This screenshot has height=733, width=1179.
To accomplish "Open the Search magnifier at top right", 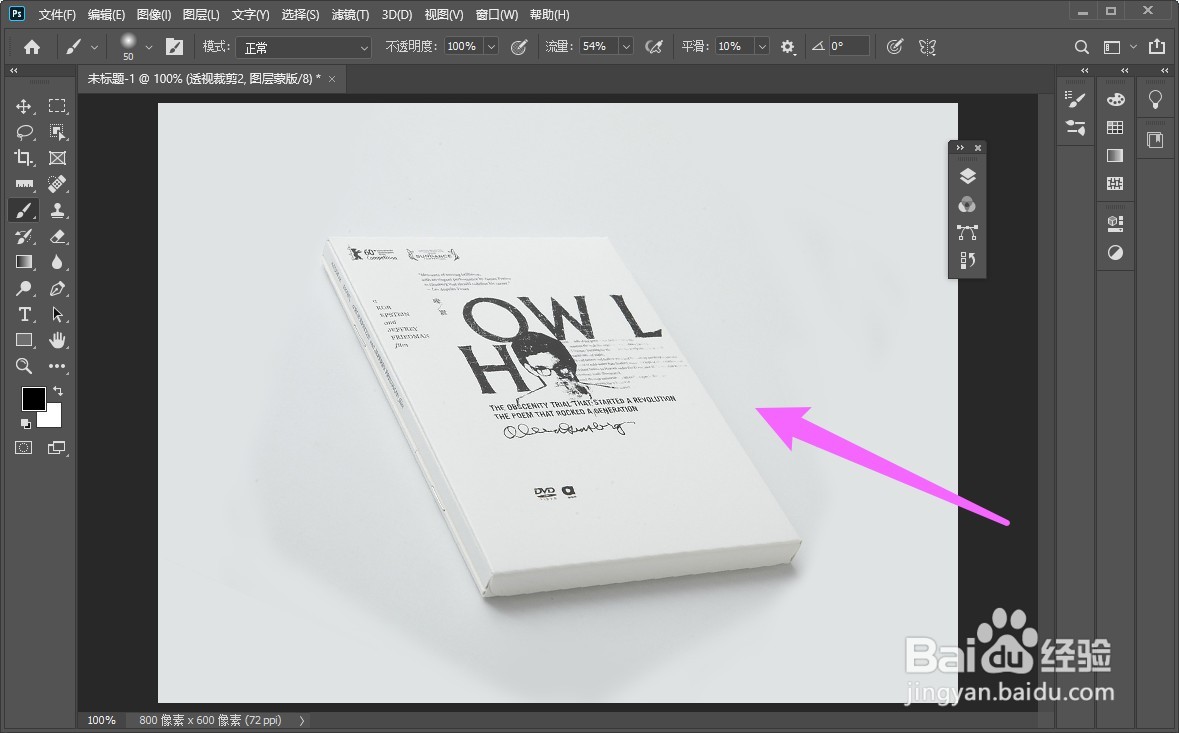I will tap(1081, 47).
